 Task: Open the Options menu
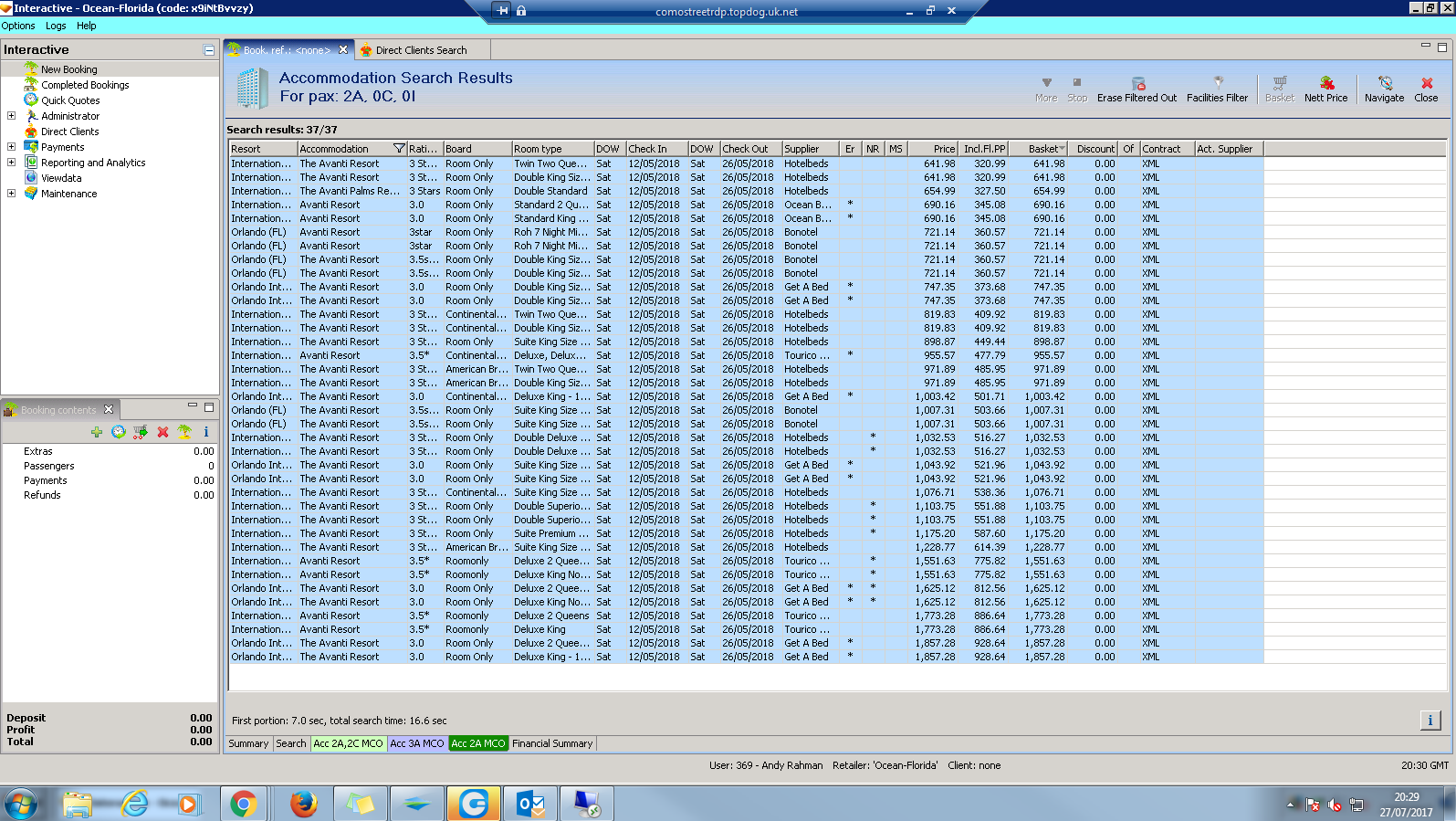(x=18, y=26)
